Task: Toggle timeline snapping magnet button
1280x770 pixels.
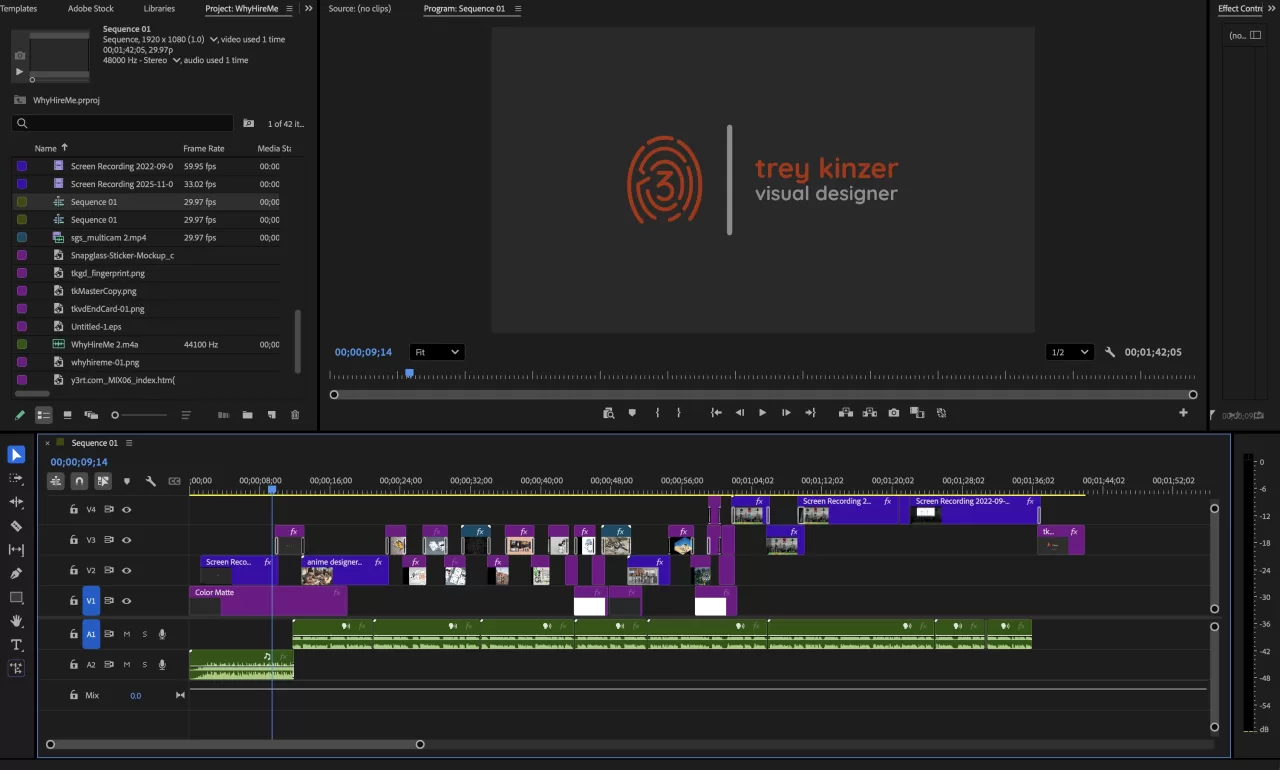Action: click(x=79, y=481)
